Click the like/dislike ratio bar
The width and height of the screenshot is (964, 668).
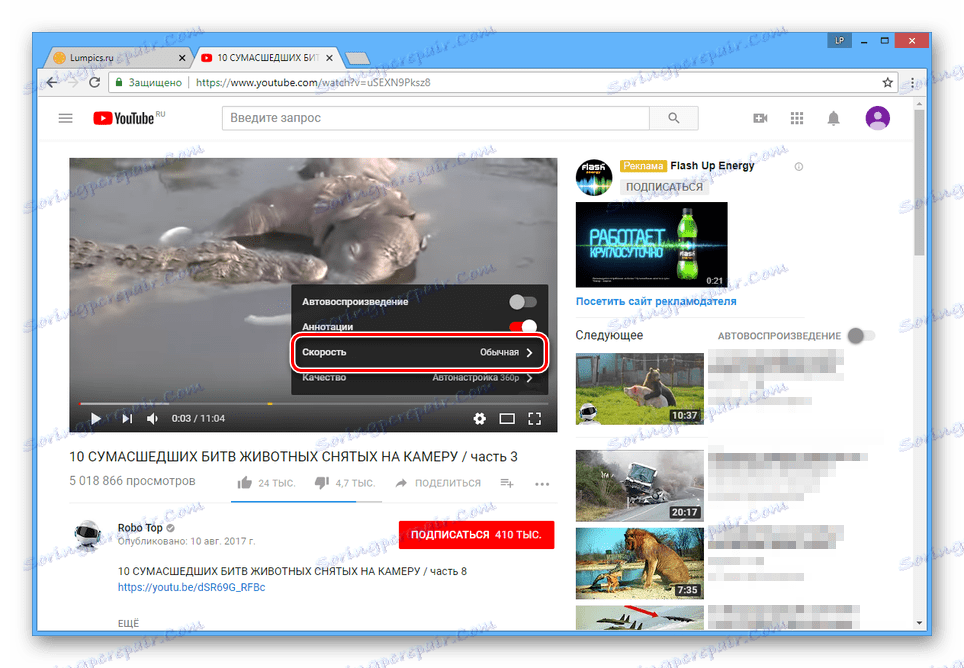(306, 501)
